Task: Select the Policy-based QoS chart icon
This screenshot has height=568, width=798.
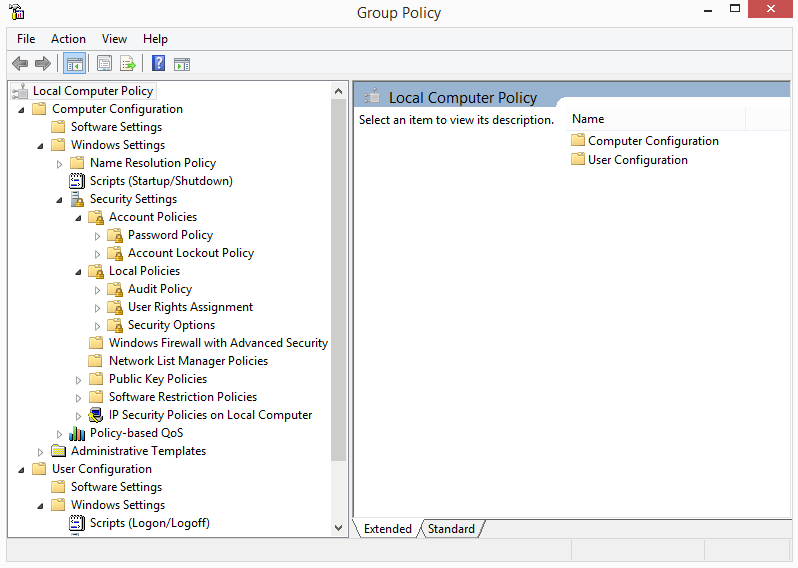Action: click(77, 433)
